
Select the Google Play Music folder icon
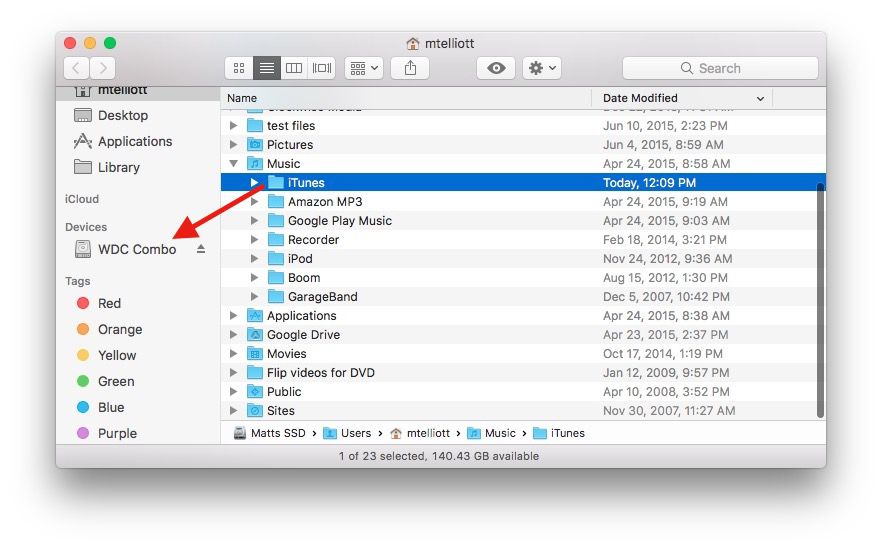(x=276, y=221)
